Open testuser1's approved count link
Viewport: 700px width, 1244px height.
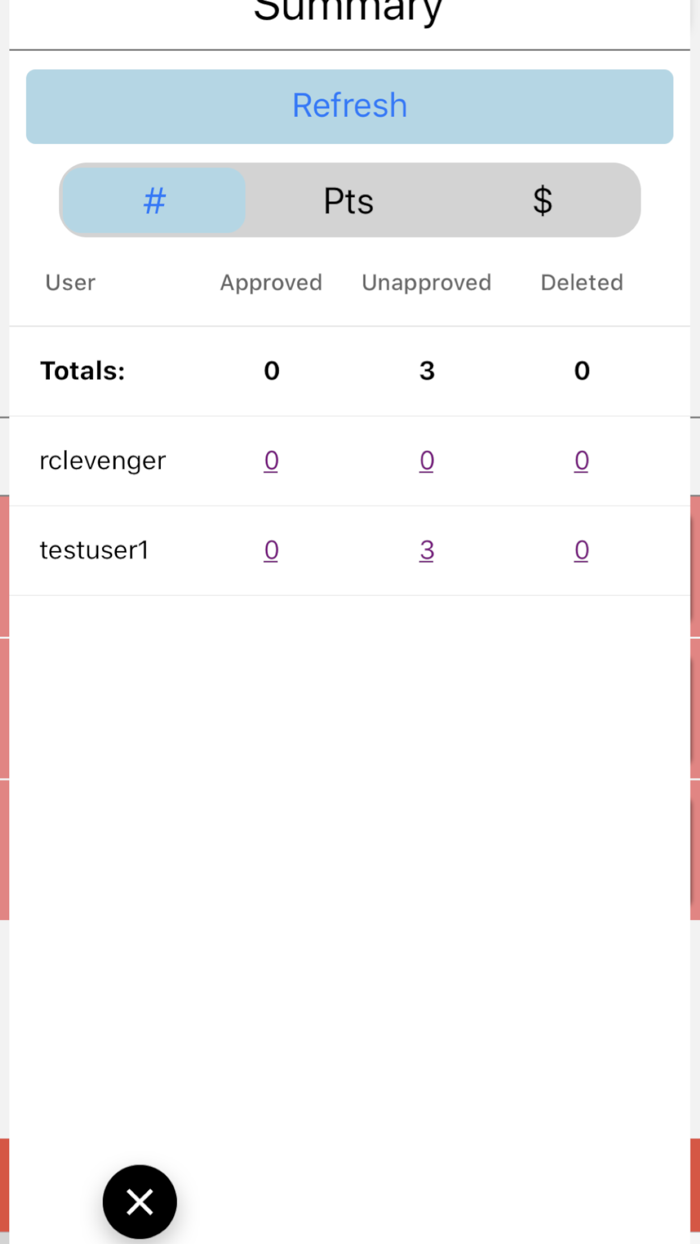point(271,550)
